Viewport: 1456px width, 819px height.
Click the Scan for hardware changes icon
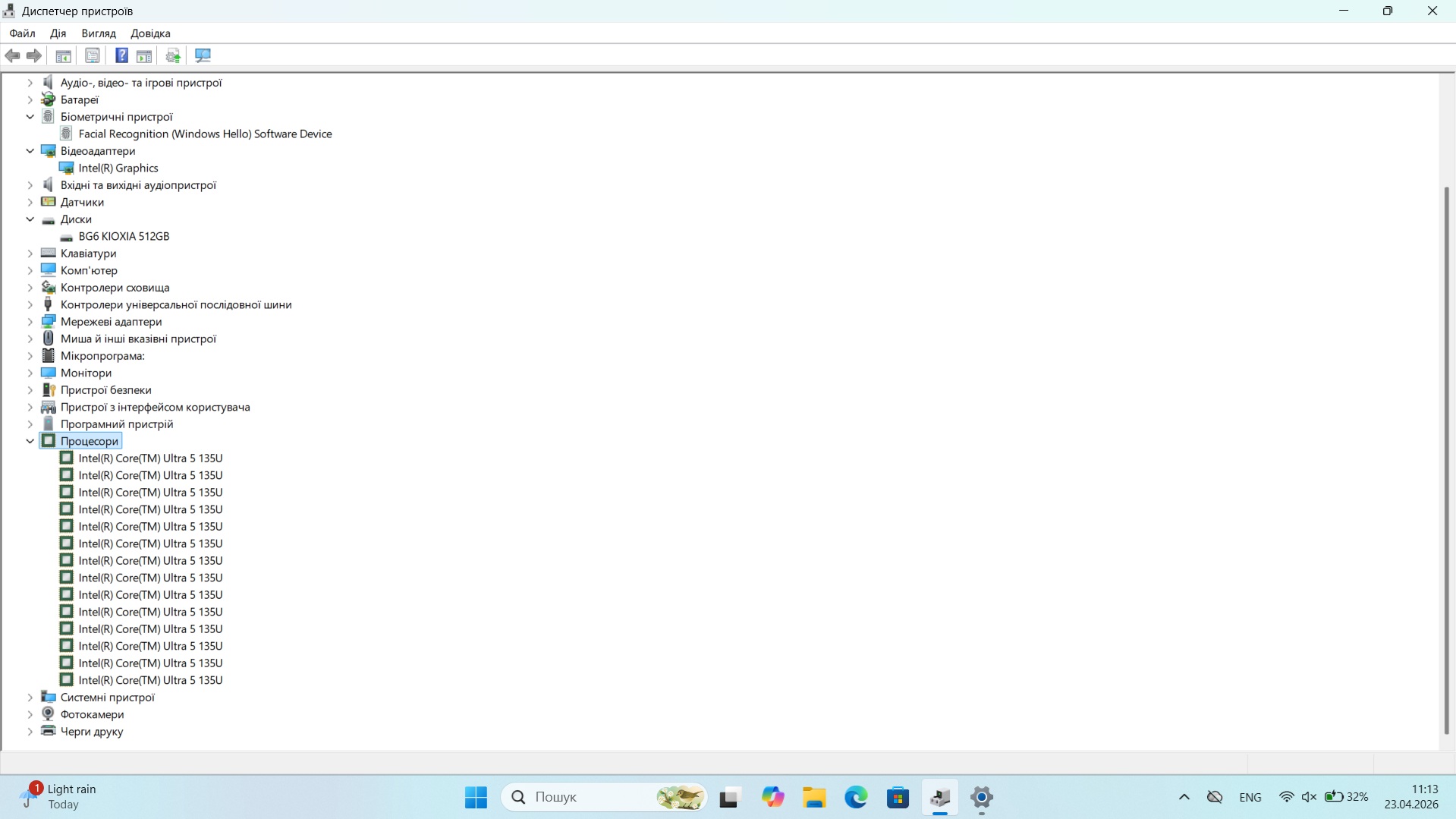[x=203, y=55]
